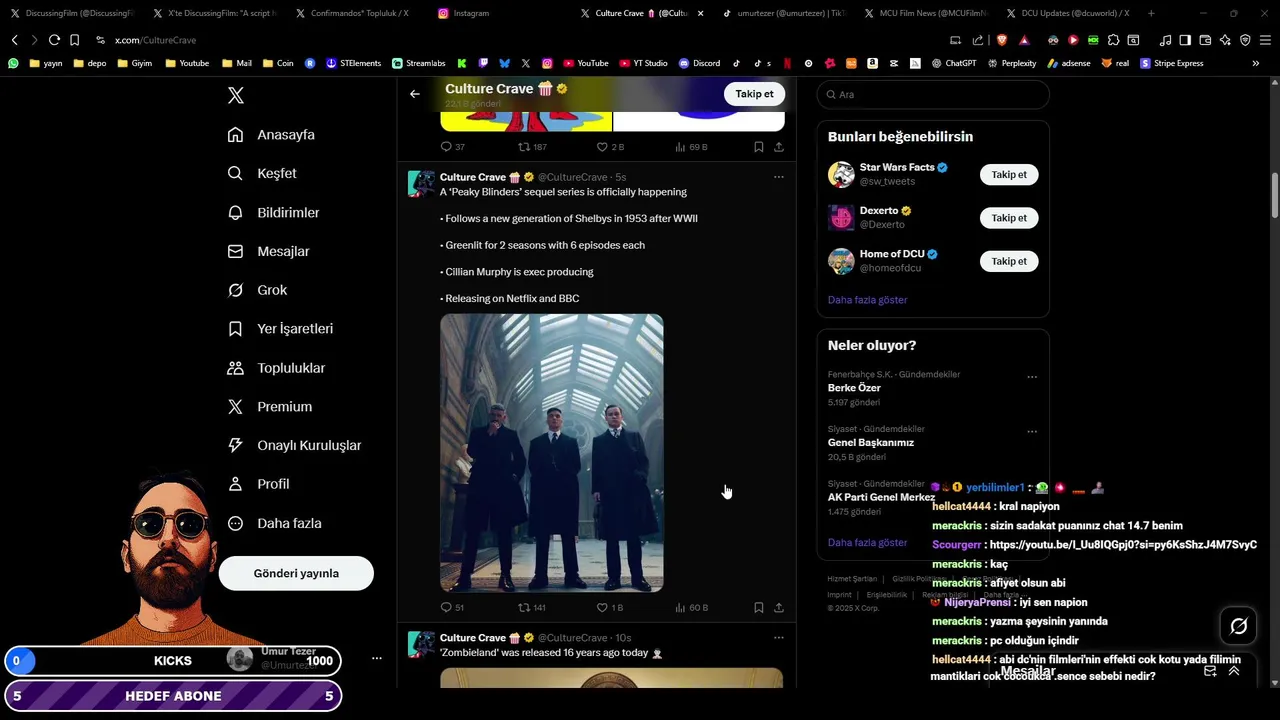Open the X logo home icon

coord(236,96)
